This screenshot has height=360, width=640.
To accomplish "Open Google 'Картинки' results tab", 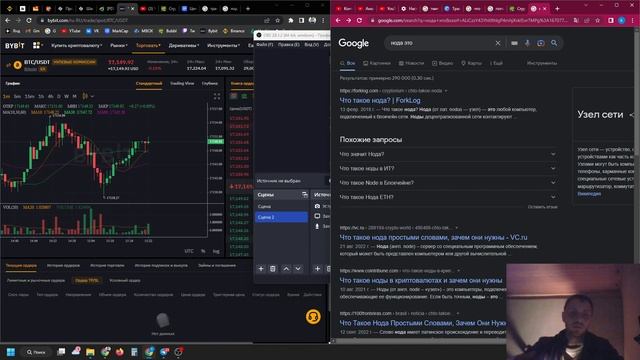I will pyautogui.click(x=377, y=63).
